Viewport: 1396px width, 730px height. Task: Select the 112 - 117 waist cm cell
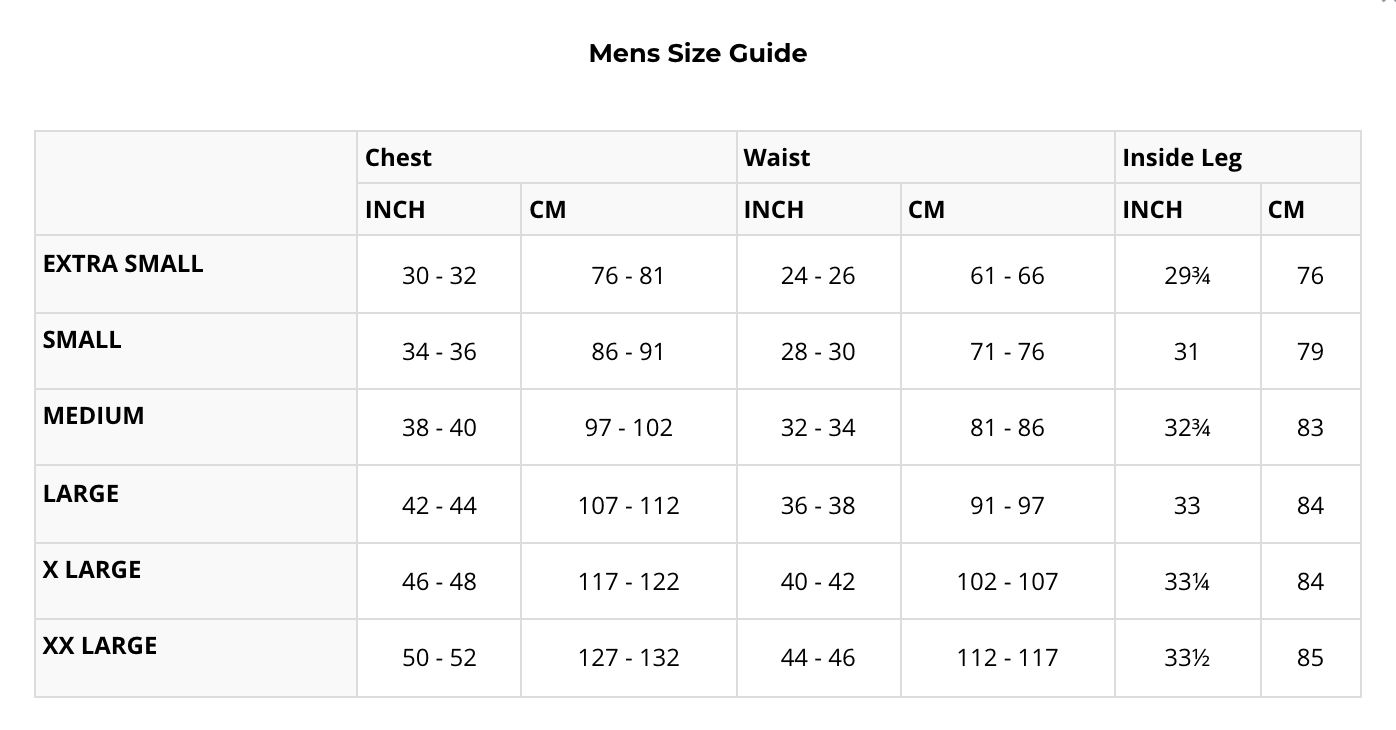coord(1007,658)
